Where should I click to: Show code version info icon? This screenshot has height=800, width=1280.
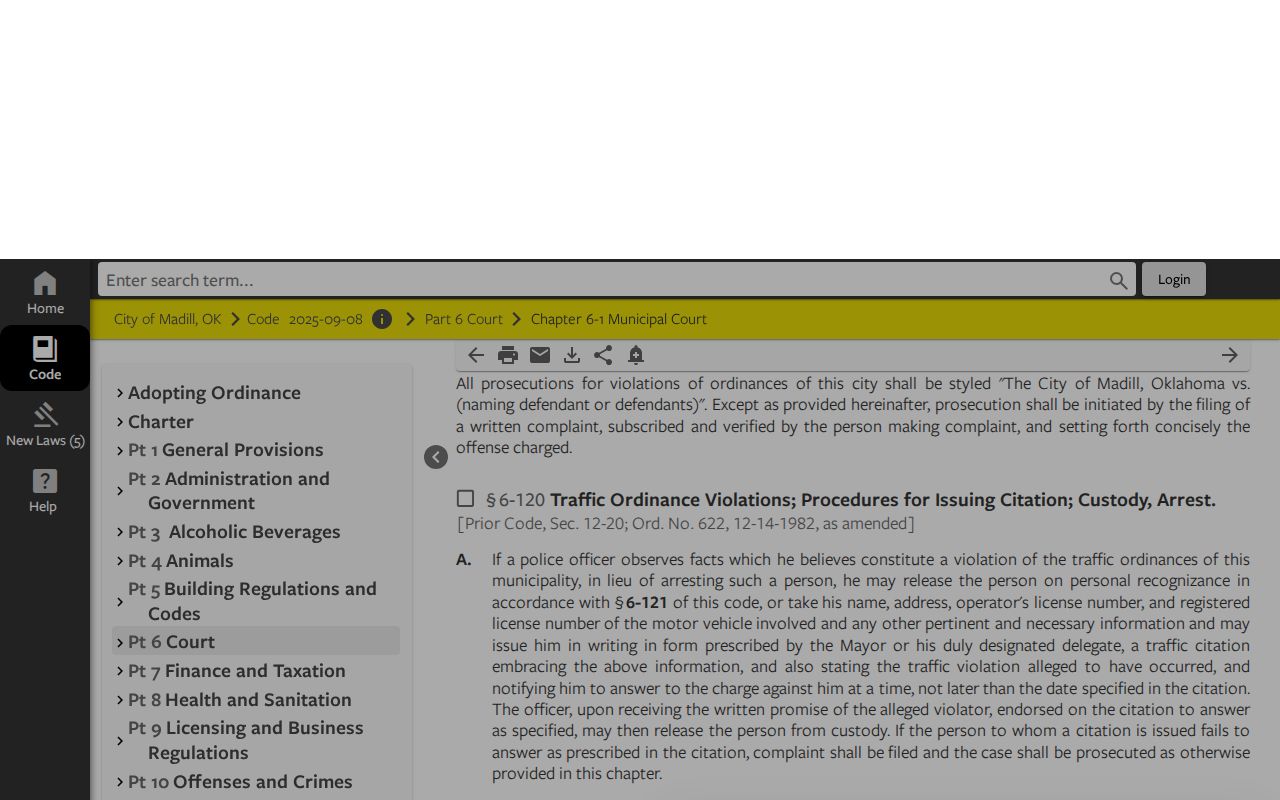(x=382, y=319)
